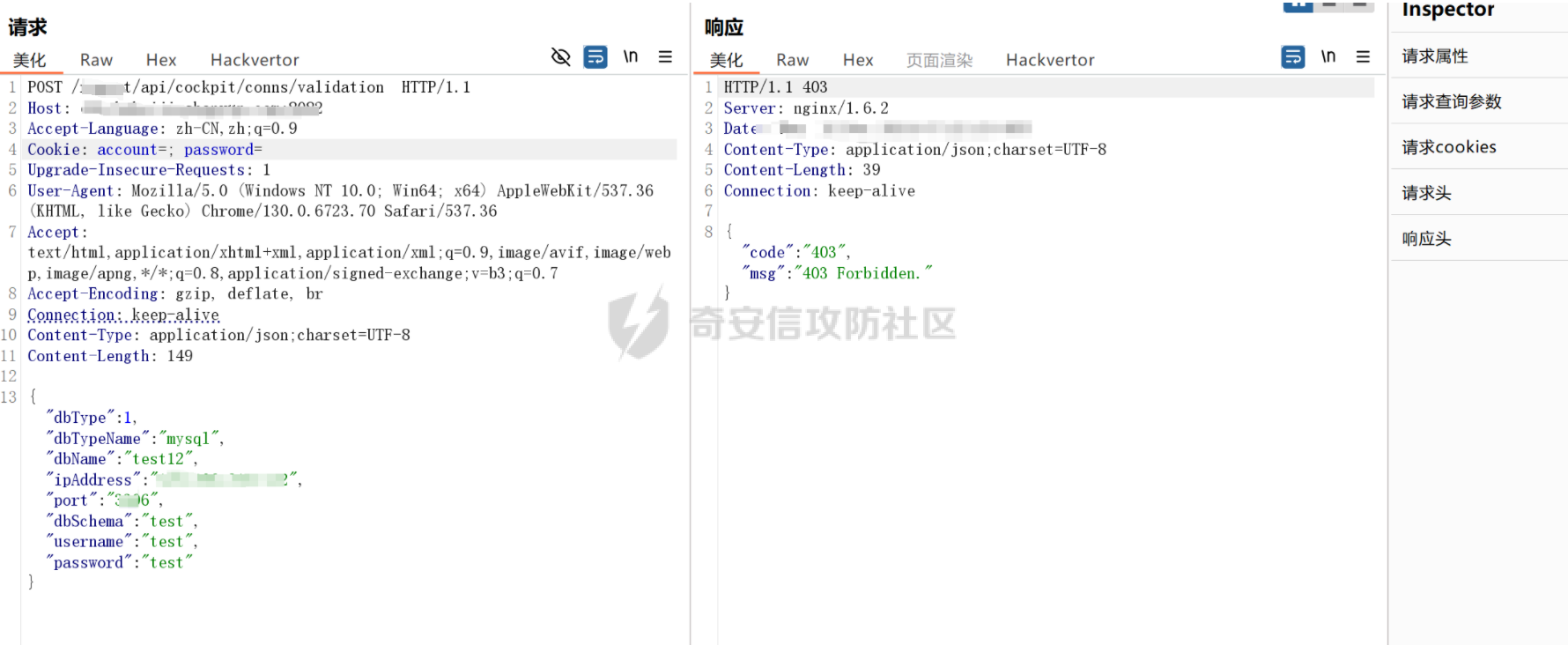Show non-printable \n characters in request panel
Screen dimensions: 1568x645
[631, 56]
